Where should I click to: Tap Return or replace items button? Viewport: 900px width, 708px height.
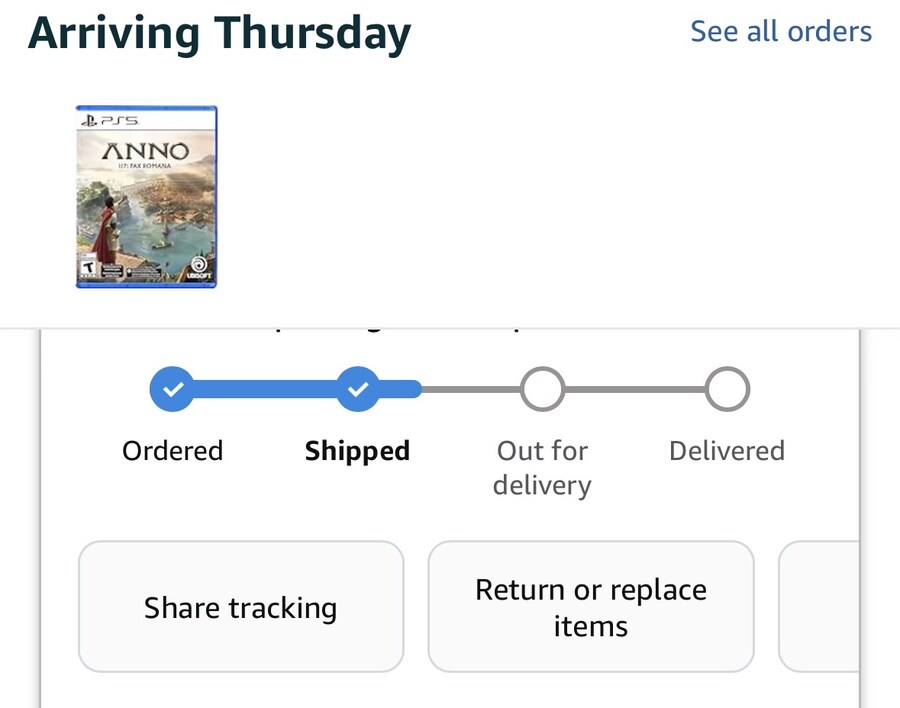590,607
